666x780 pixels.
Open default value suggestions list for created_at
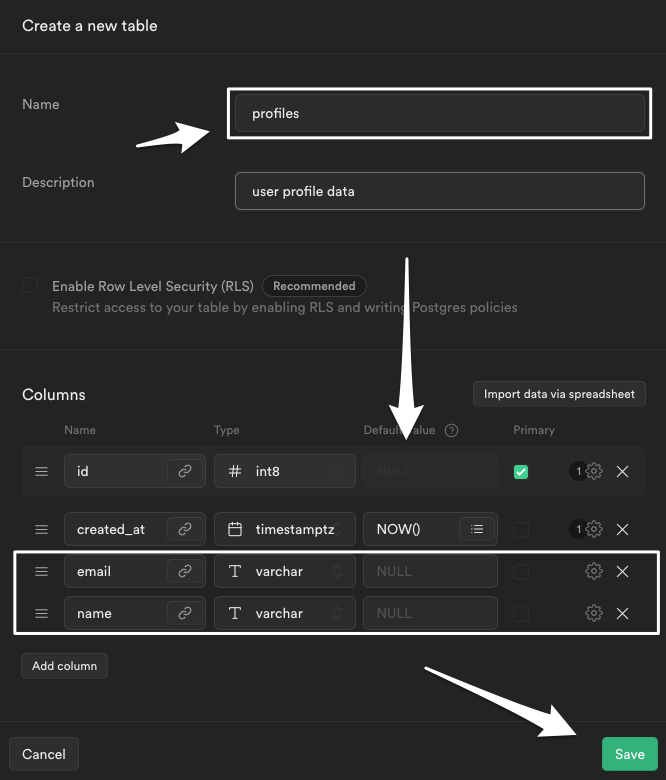[477, 529]
